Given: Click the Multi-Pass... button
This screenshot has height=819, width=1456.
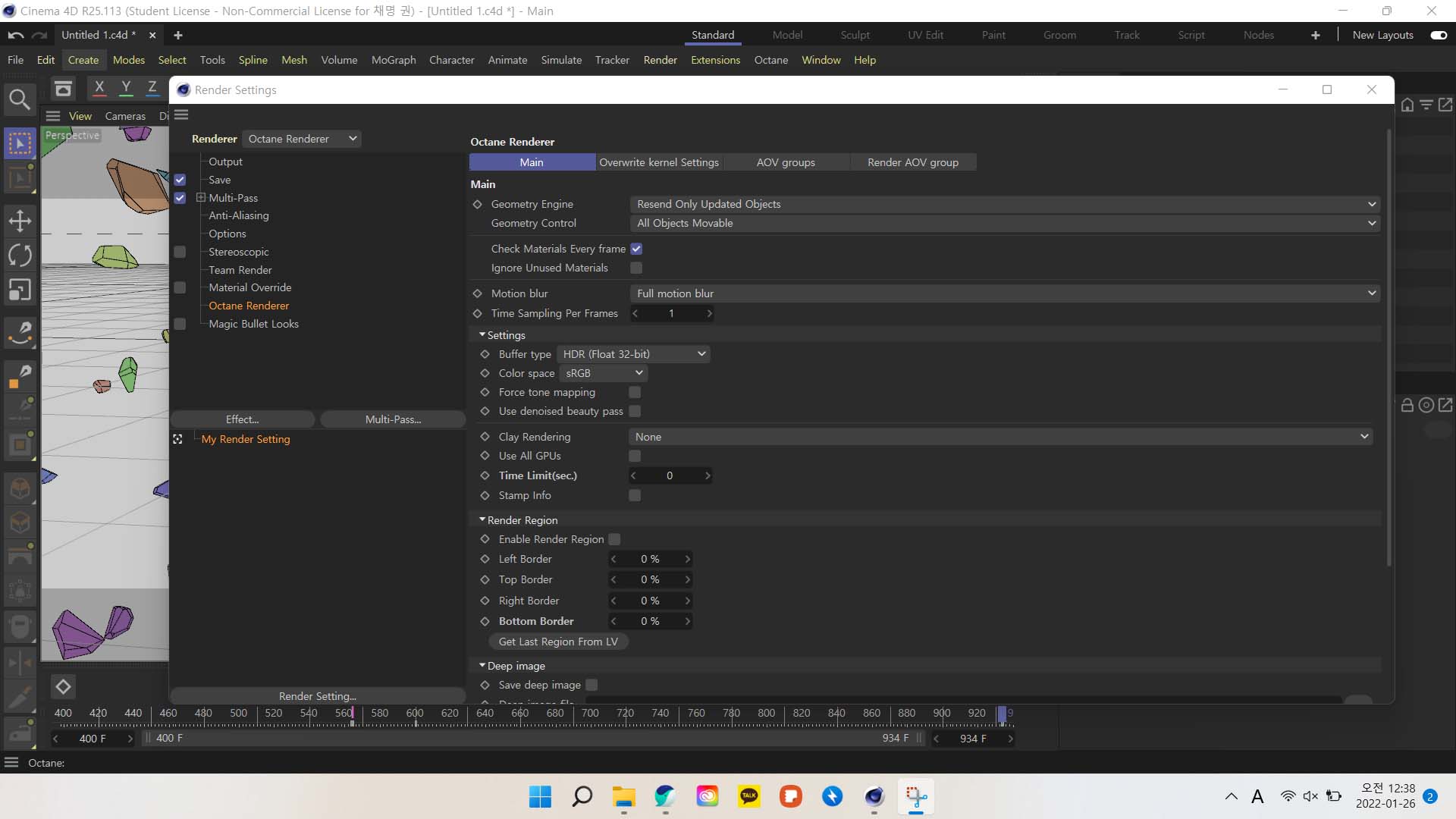Looking at the screenshot, I should [x=393, y=419].
